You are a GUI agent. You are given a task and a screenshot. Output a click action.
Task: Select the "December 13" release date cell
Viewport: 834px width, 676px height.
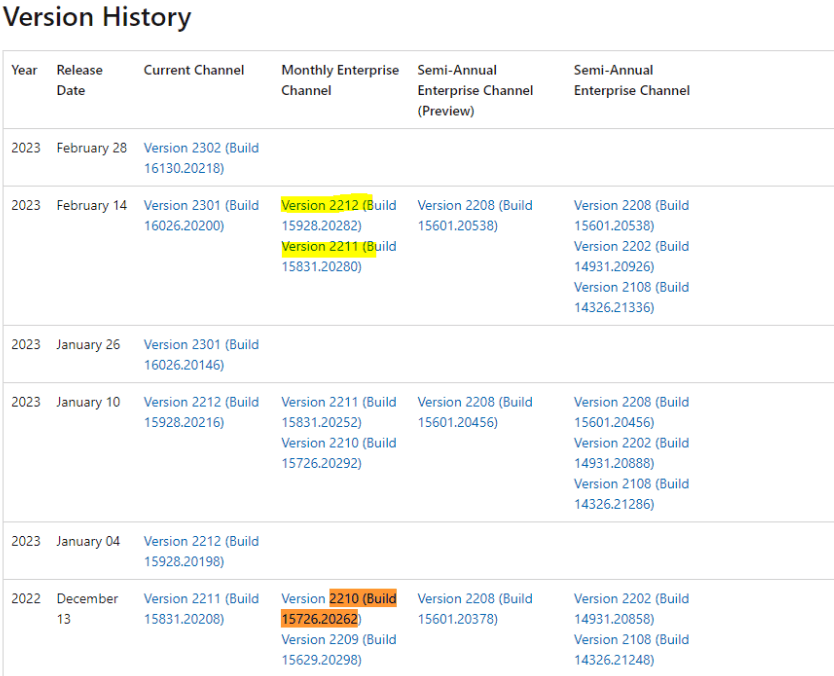coord(87,609)
